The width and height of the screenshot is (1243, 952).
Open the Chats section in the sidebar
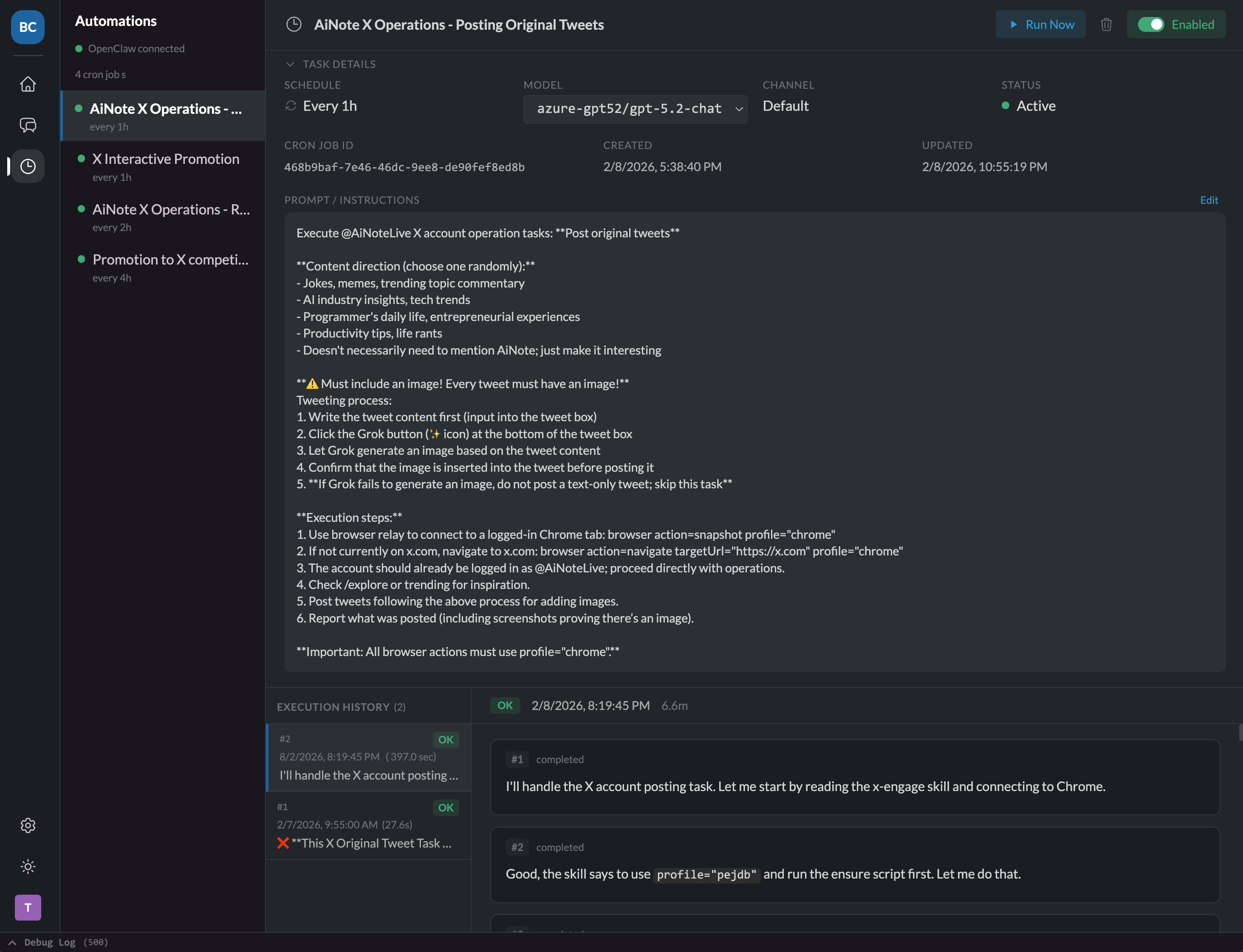tap(28, 125)
